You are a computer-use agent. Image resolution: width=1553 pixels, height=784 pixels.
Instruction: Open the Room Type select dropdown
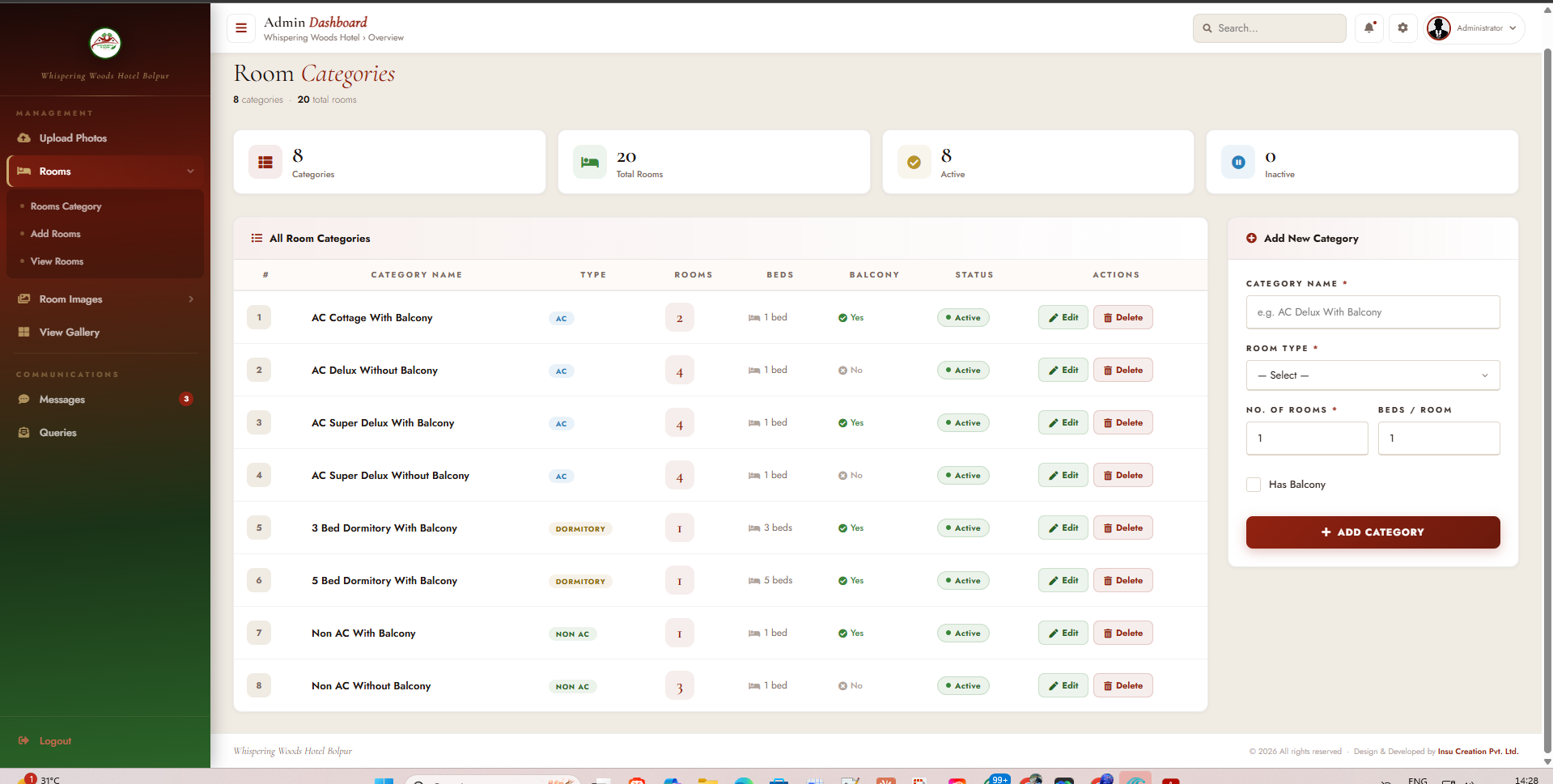click(1373, 375)
